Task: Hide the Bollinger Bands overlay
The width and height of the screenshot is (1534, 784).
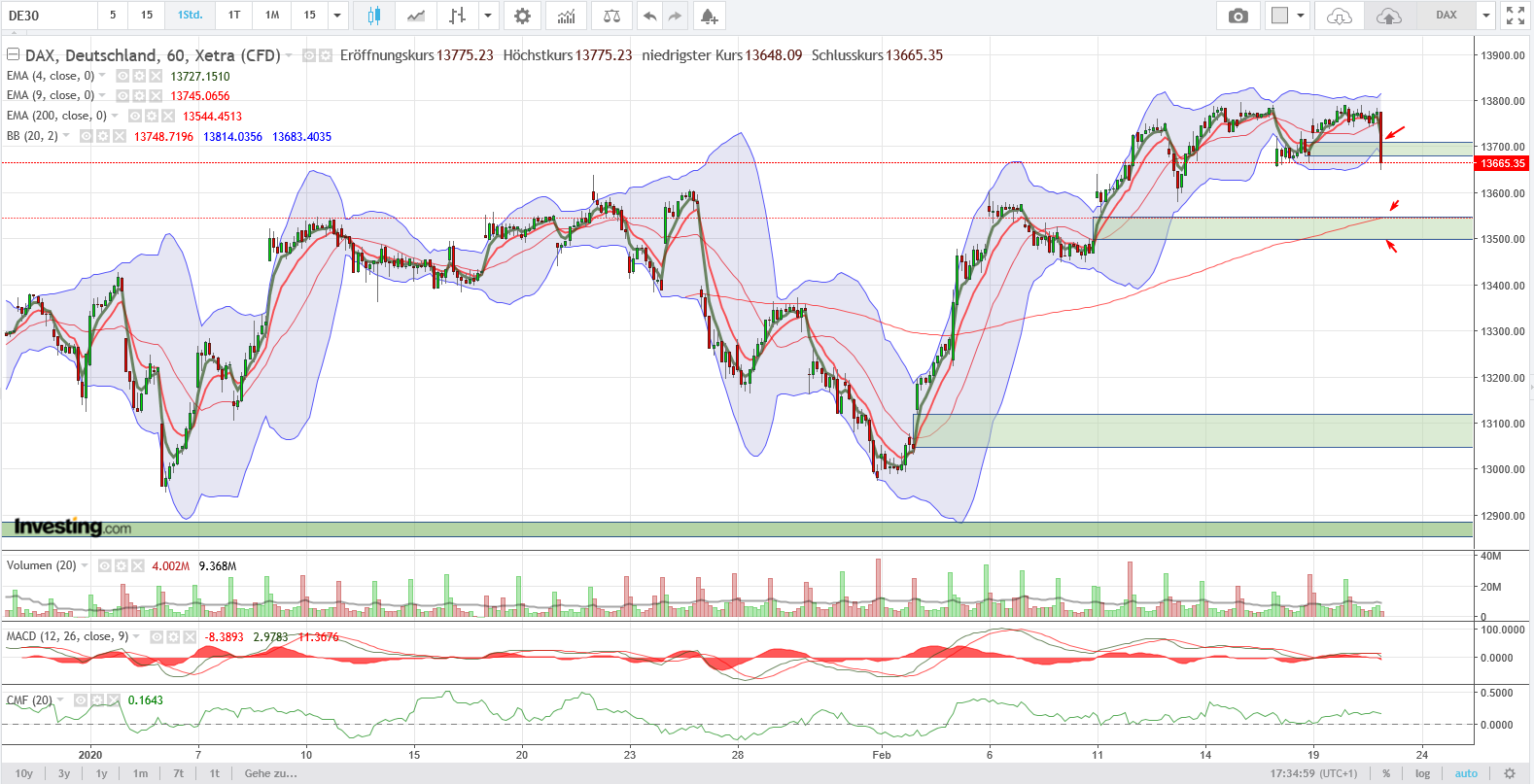Action: (87, 136)
